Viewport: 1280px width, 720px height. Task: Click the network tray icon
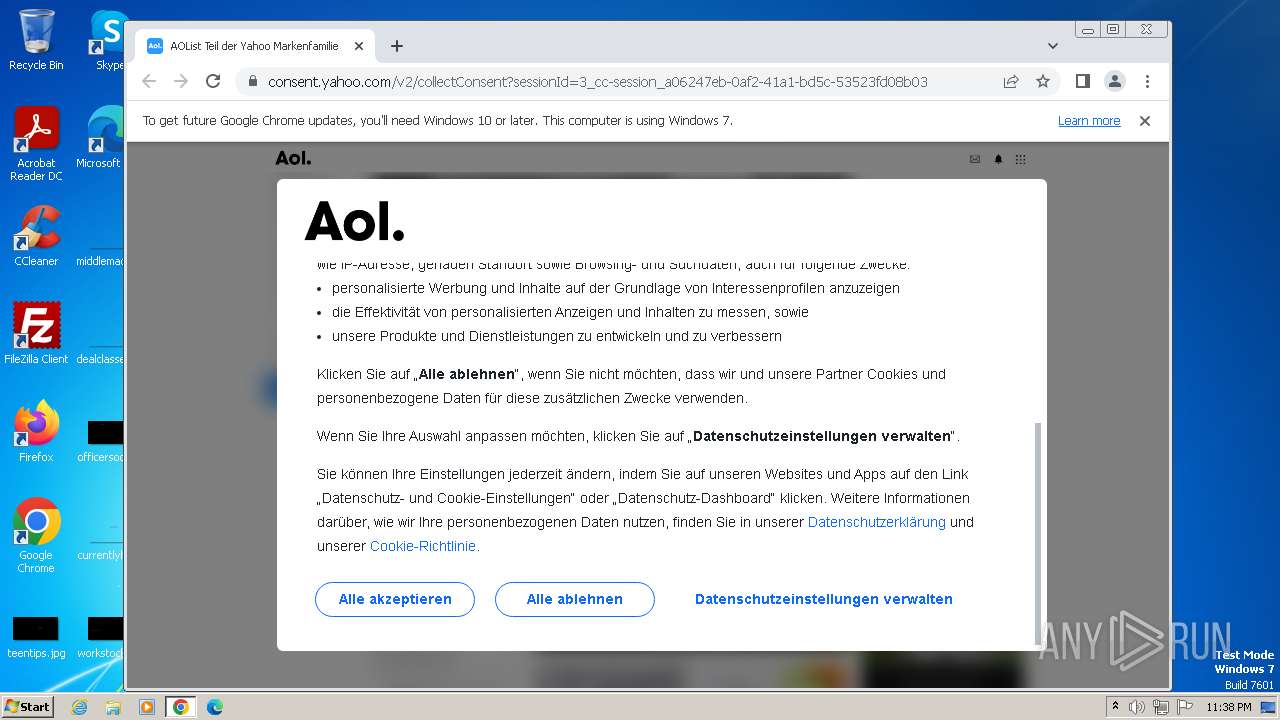1161,707
